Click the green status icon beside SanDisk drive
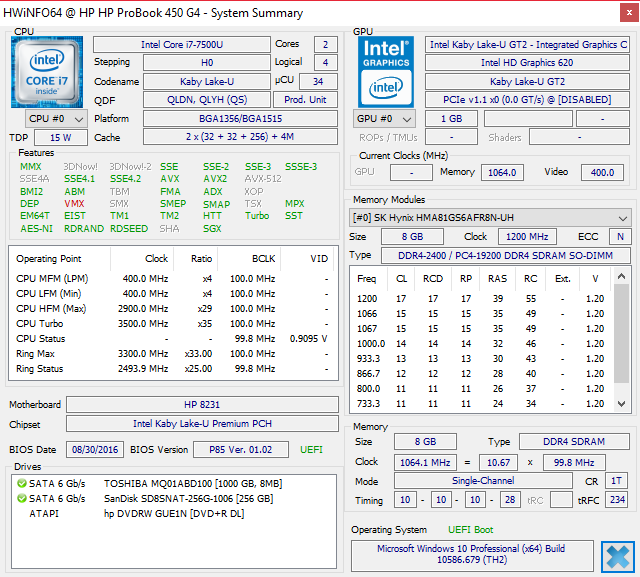The height and width of the screenshot is (577, 640). pos(22,498)
